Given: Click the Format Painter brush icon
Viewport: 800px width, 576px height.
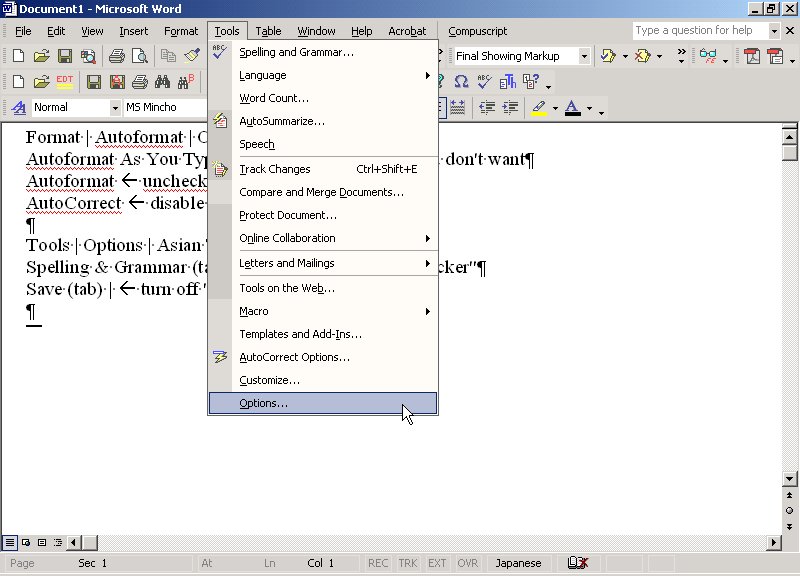Looking at the screenshot, I should [191, 56].
